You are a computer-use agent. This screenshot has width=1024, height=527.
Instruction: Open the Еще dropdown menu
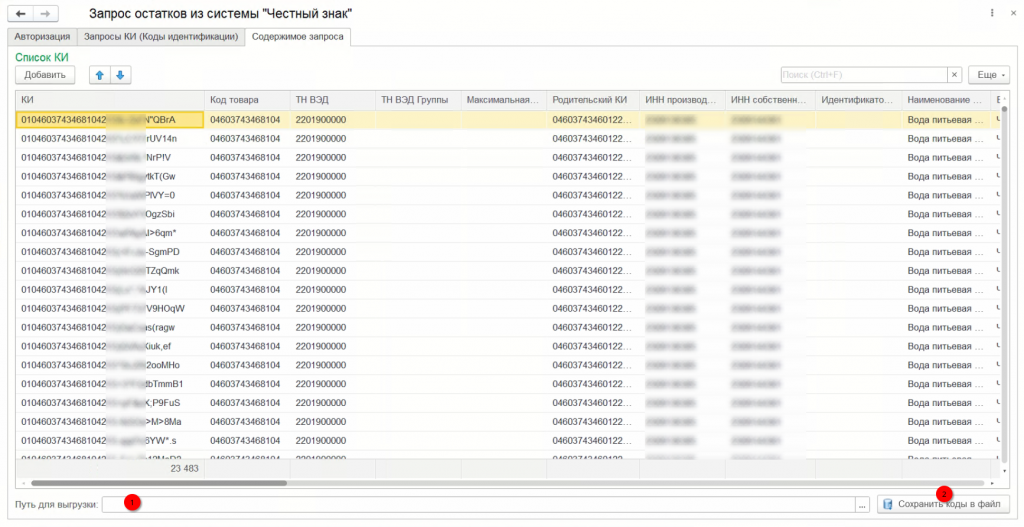989,75
